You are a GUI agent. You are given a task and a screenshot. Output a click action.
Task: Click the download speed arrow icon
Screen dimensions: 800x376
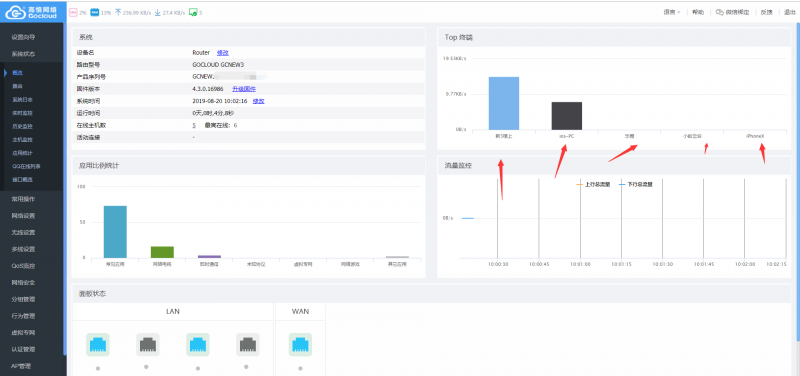158,12
